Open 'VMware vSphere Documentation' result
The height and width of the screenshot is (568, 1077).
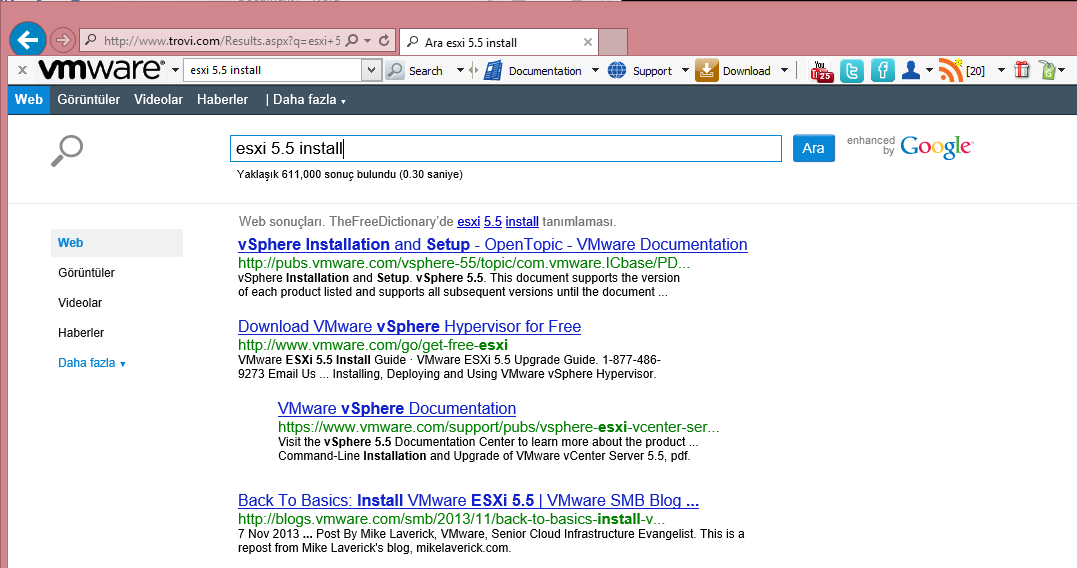point(397,408)
